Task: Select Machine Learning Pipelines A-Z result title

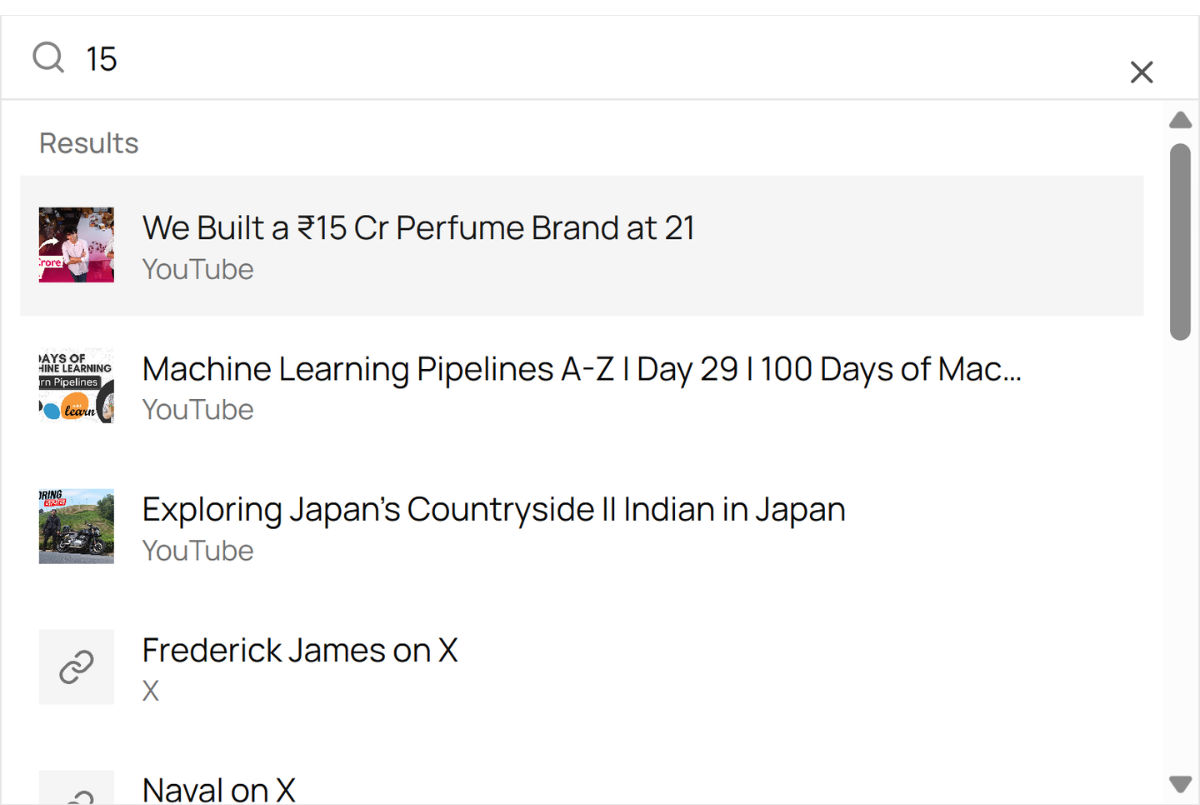Action: coord(582,369)
